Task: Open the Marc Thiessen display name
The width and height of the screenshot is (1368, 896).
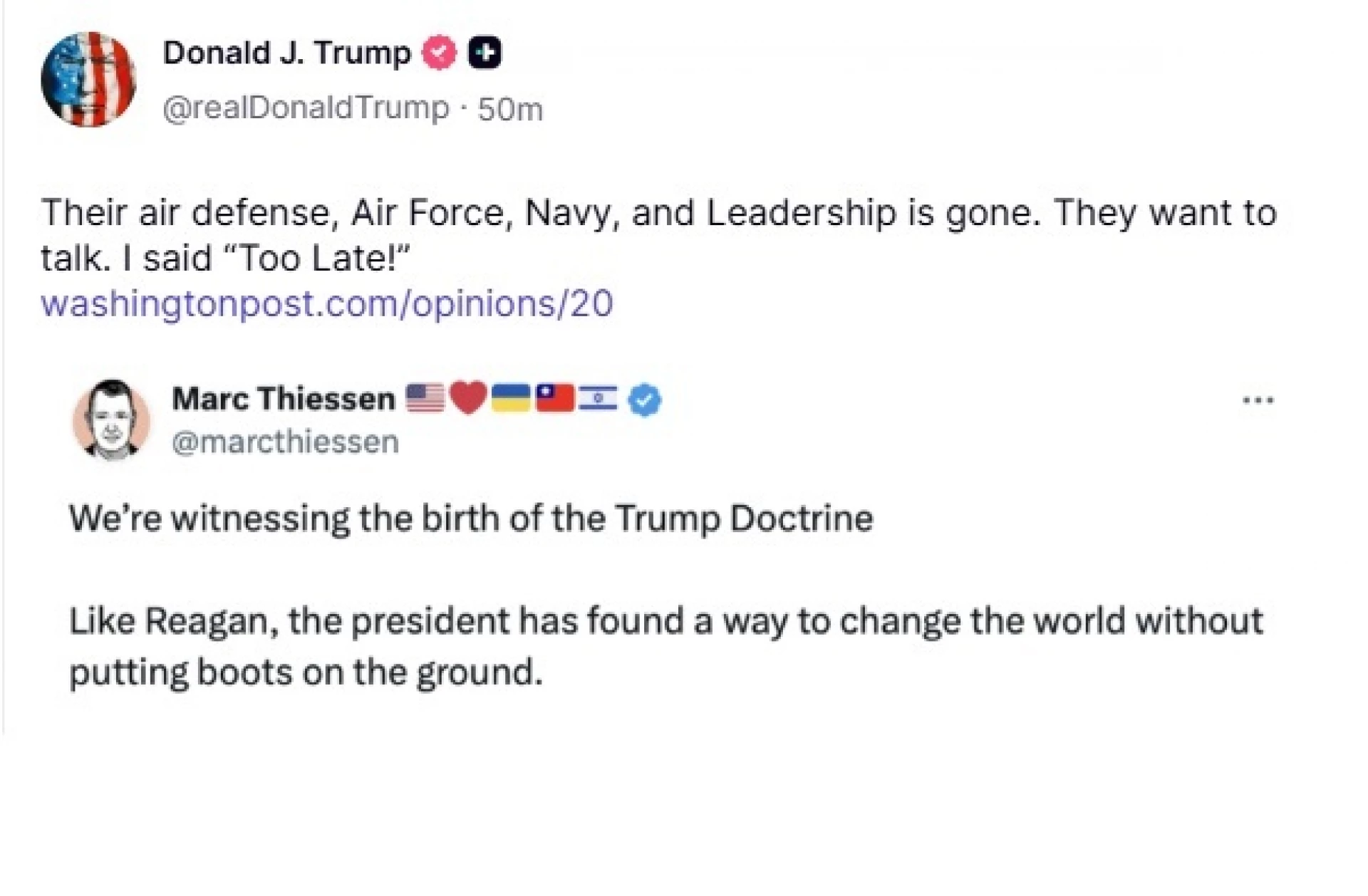Action: (x=283, y=399)
